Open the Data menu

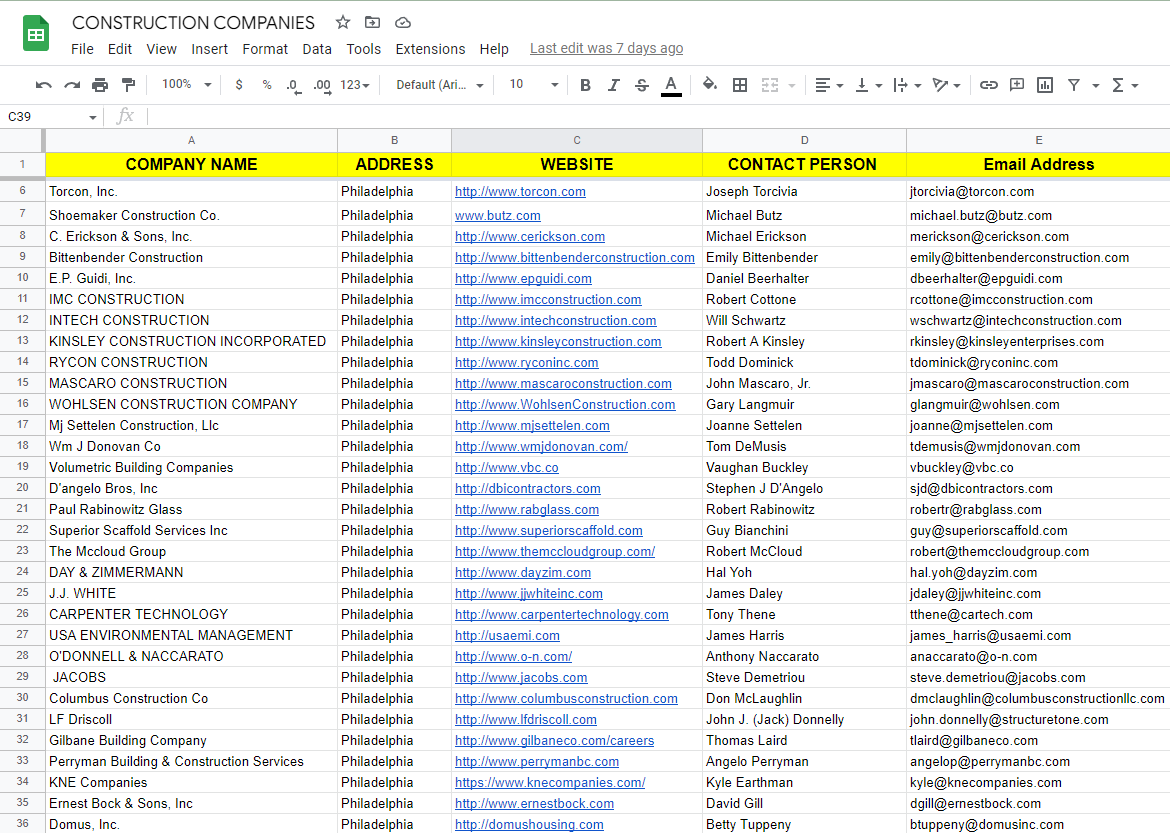tap(316, 49)
